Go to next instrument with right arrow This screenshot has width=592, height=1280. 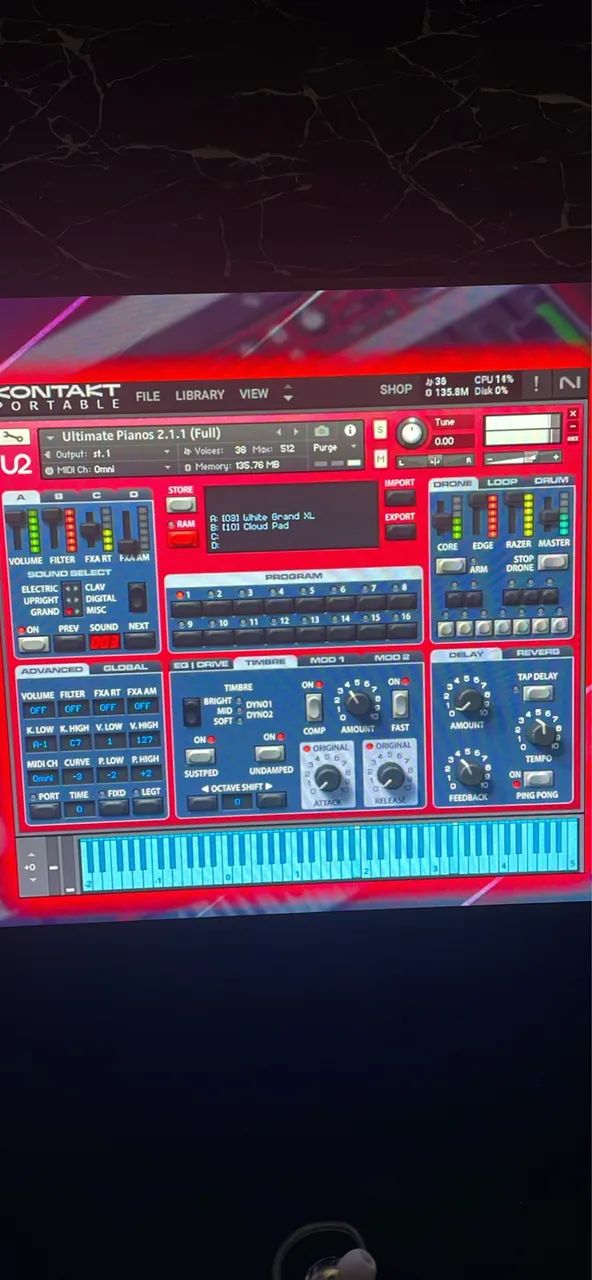tap(295, 433)
